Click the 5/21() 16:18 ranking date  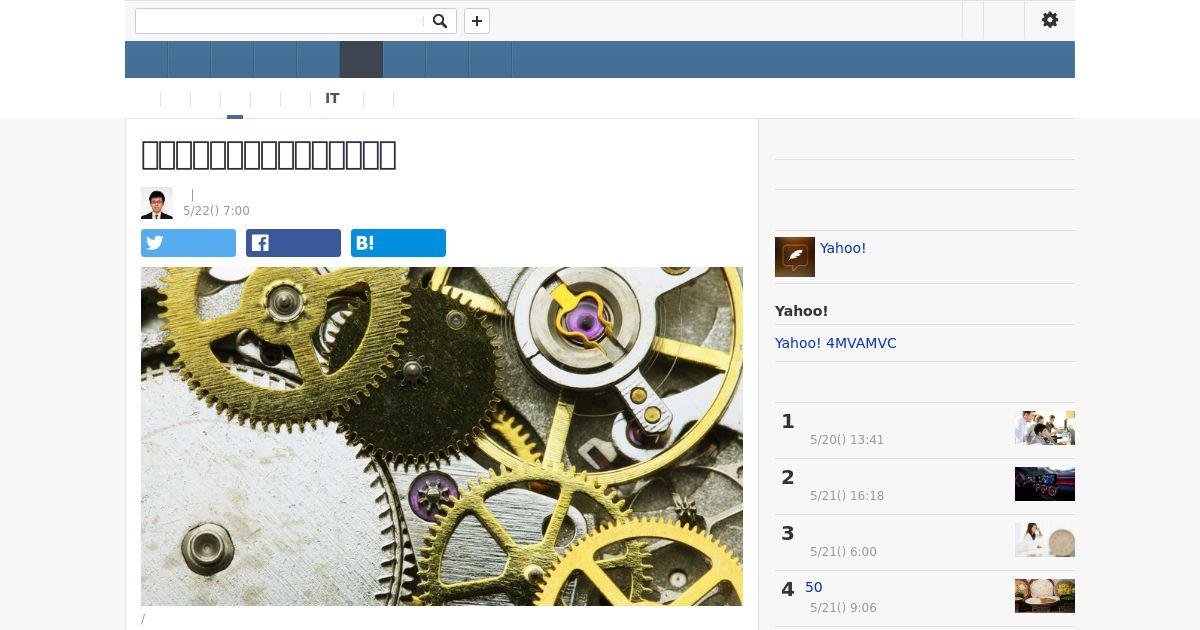(x=847, y=496)
